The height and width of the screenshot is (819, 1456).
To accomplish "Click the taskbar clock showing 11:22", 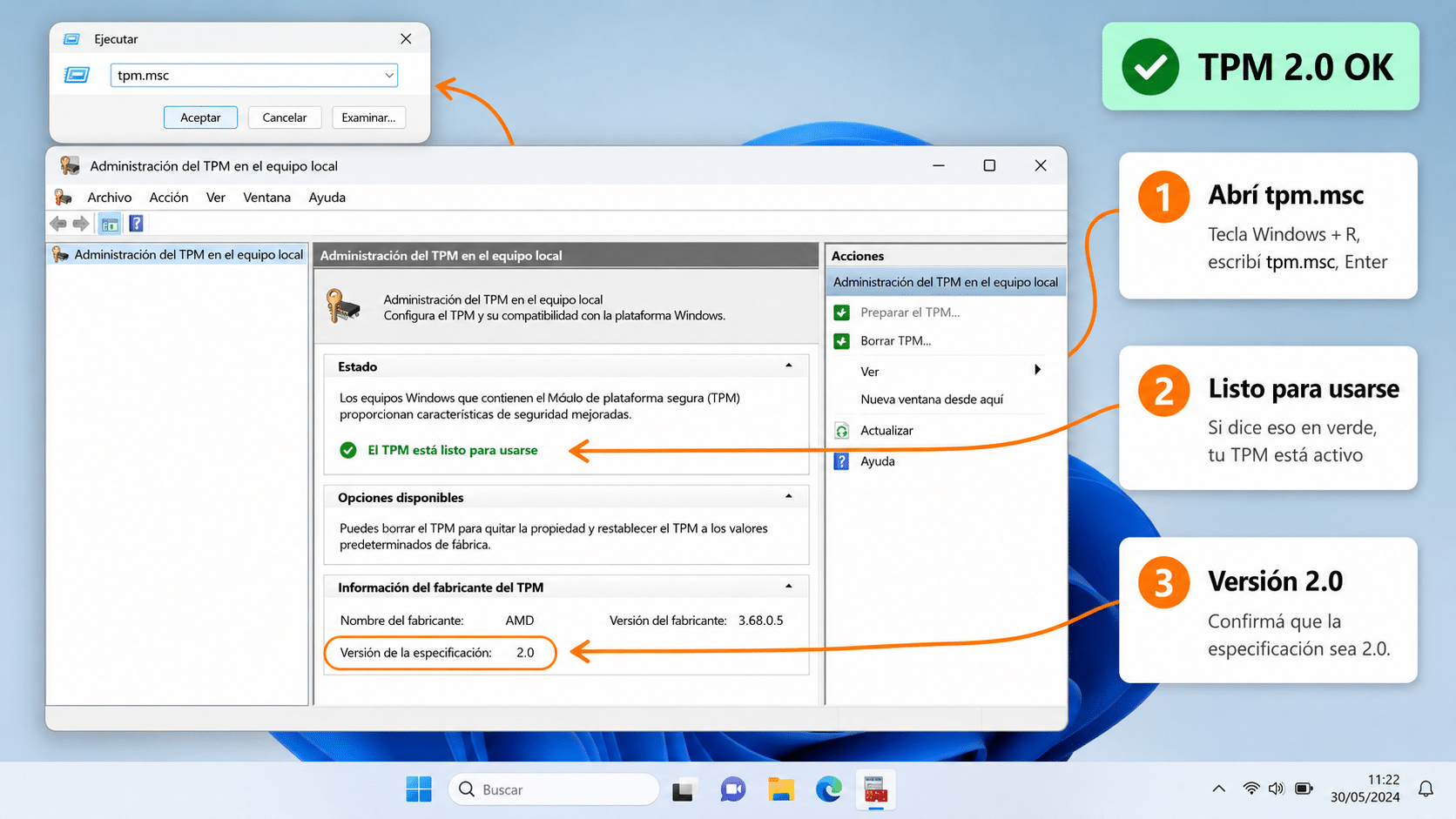I will [1365, 789].
